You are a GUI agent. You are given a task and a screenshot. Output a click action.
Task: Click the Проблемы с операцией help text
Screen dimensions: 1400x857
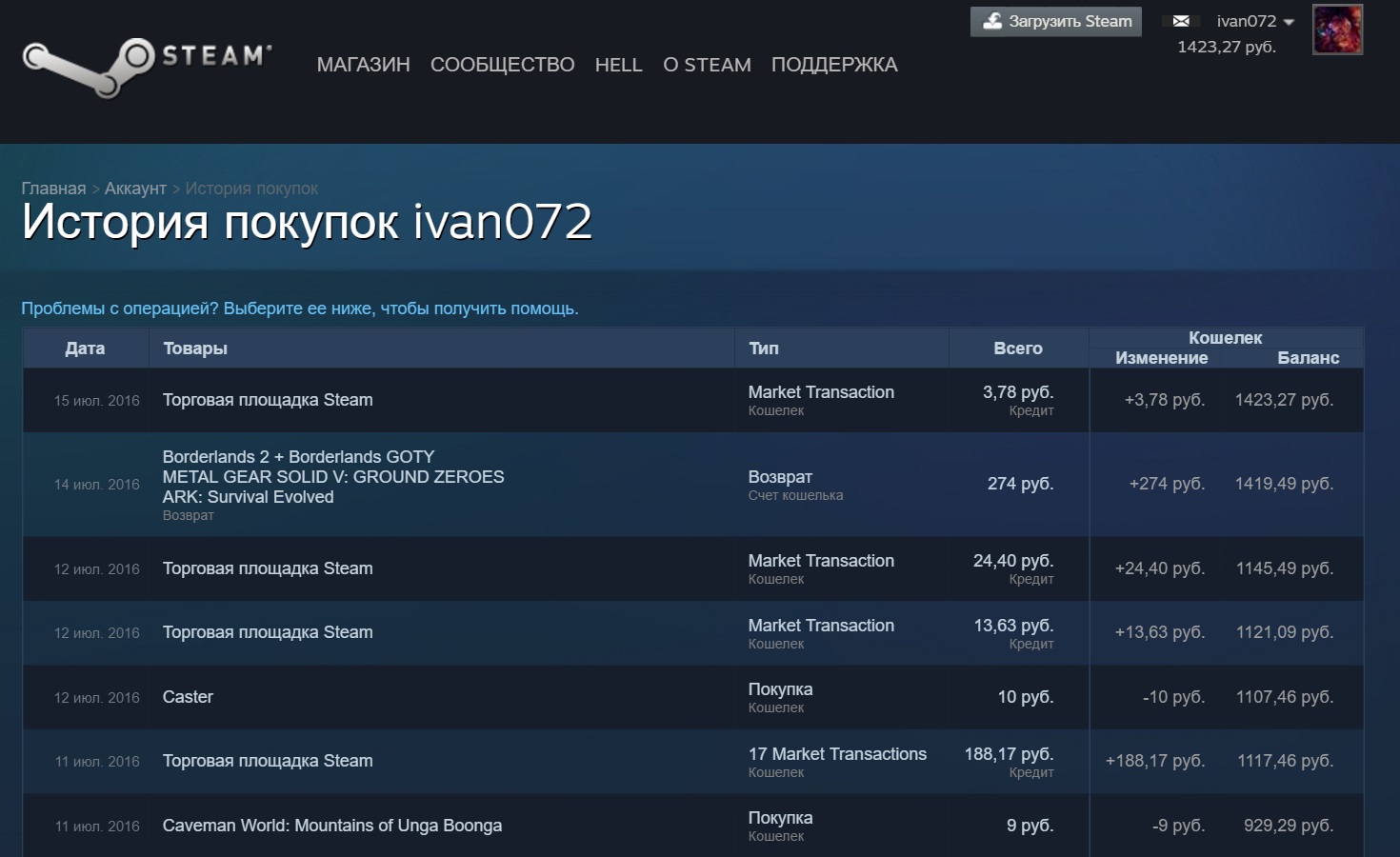[300, 309]
